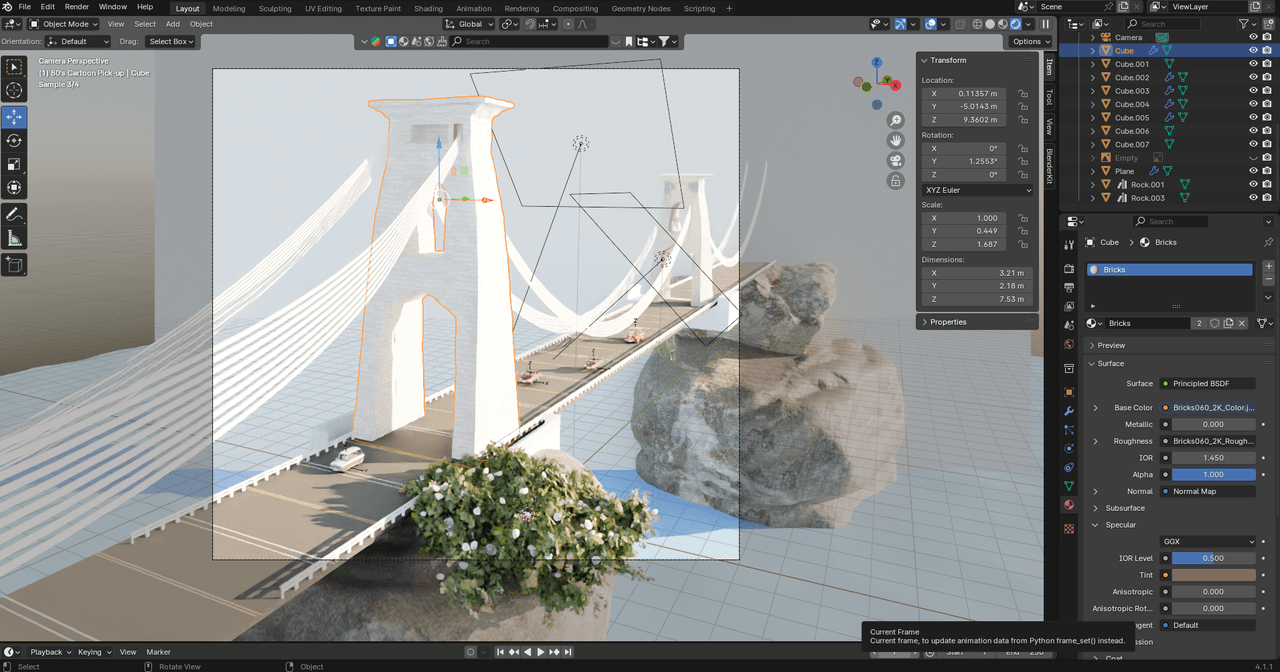Open the GGX distribution dropdown
This screenshot has height=672, width=1280.
click(1208, 542)
